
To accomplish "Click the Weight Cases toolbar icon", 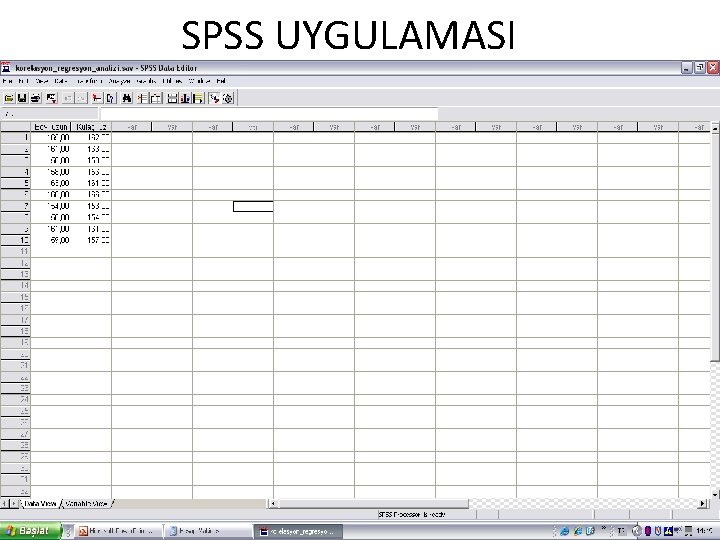I will coord(185,98).
